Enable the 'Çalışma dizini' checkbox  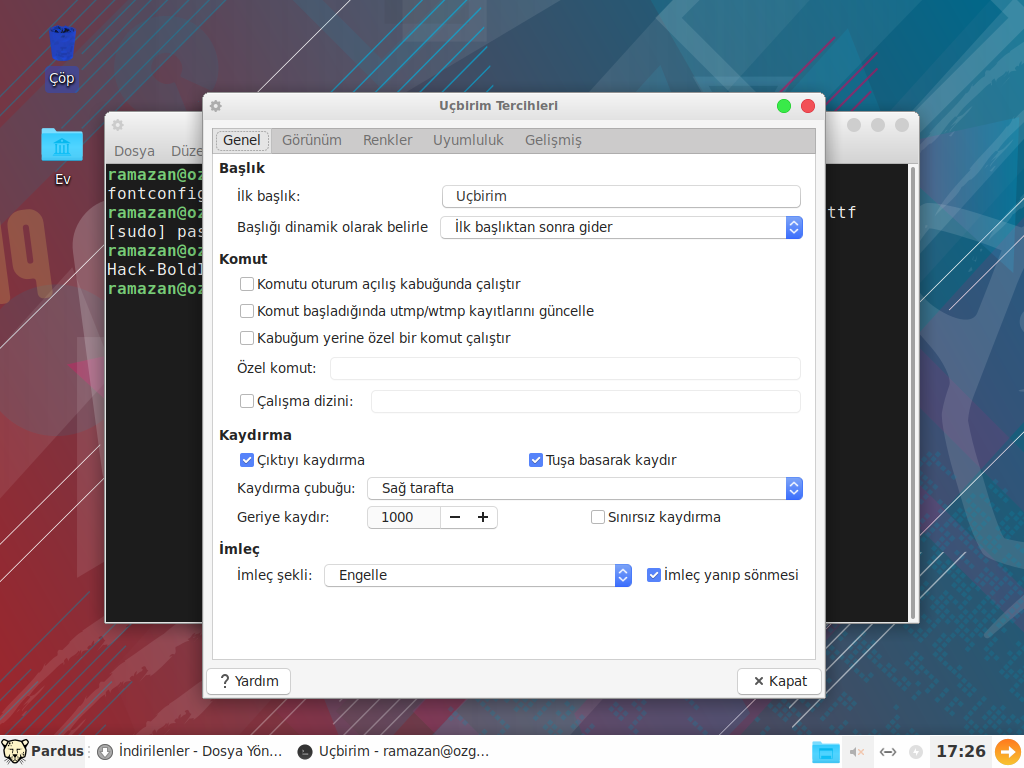click(x=247, y=401)
